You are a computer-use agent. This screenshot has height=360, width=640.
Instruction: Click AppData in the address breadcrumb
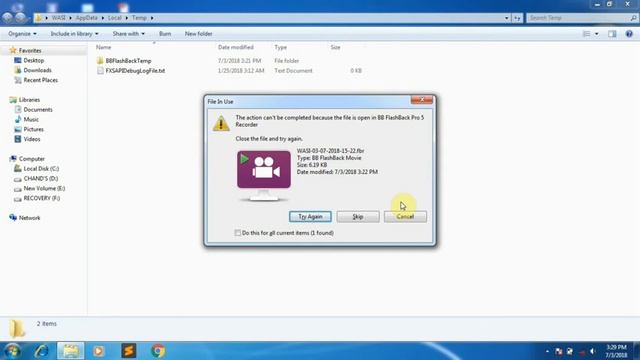point(87,18)
